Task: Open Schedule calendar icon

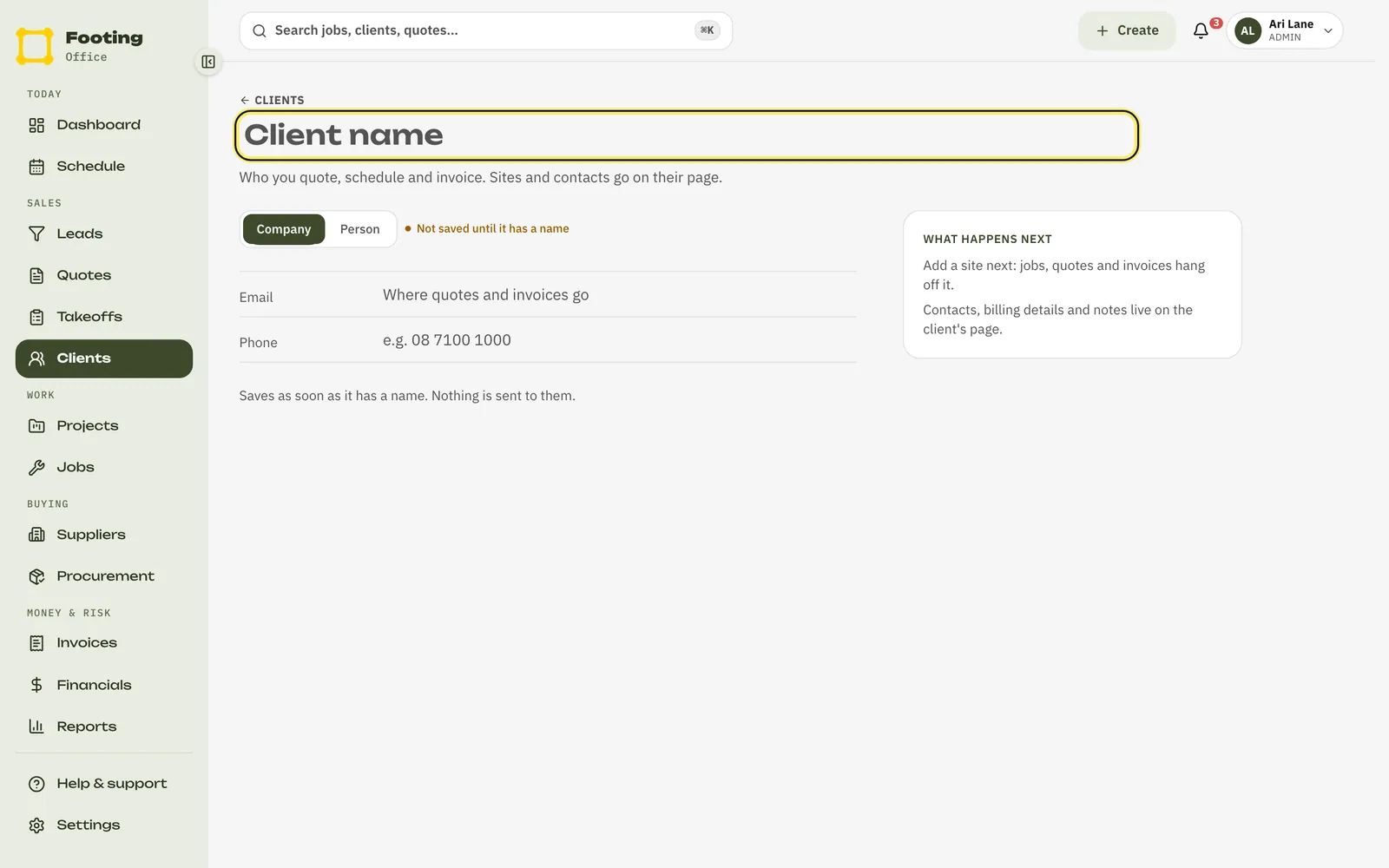Action: pyautogui.click(x=36, y=167)
